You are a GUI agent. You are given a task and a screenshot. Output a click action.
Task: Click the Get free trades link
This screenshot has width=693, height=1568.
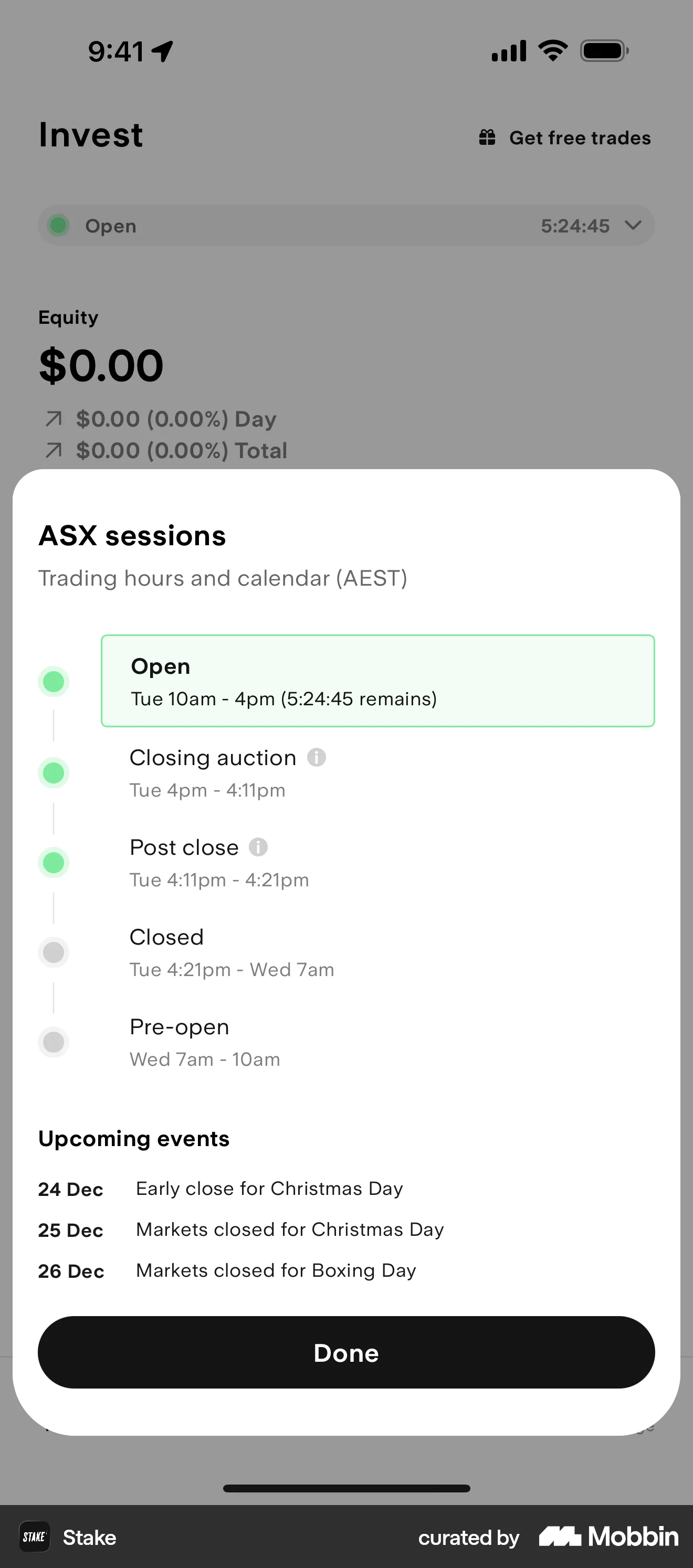pos(579,137)
